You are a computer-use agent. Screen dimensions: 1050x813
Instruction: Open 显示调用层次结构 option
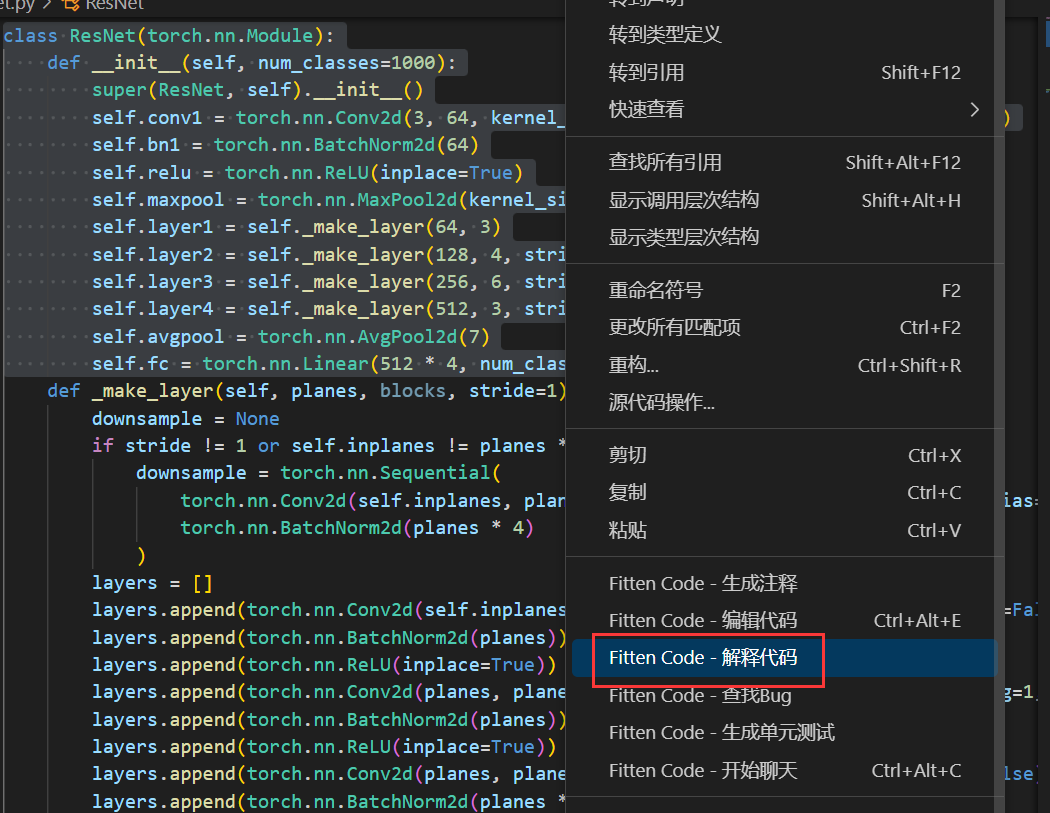(684, 200)
